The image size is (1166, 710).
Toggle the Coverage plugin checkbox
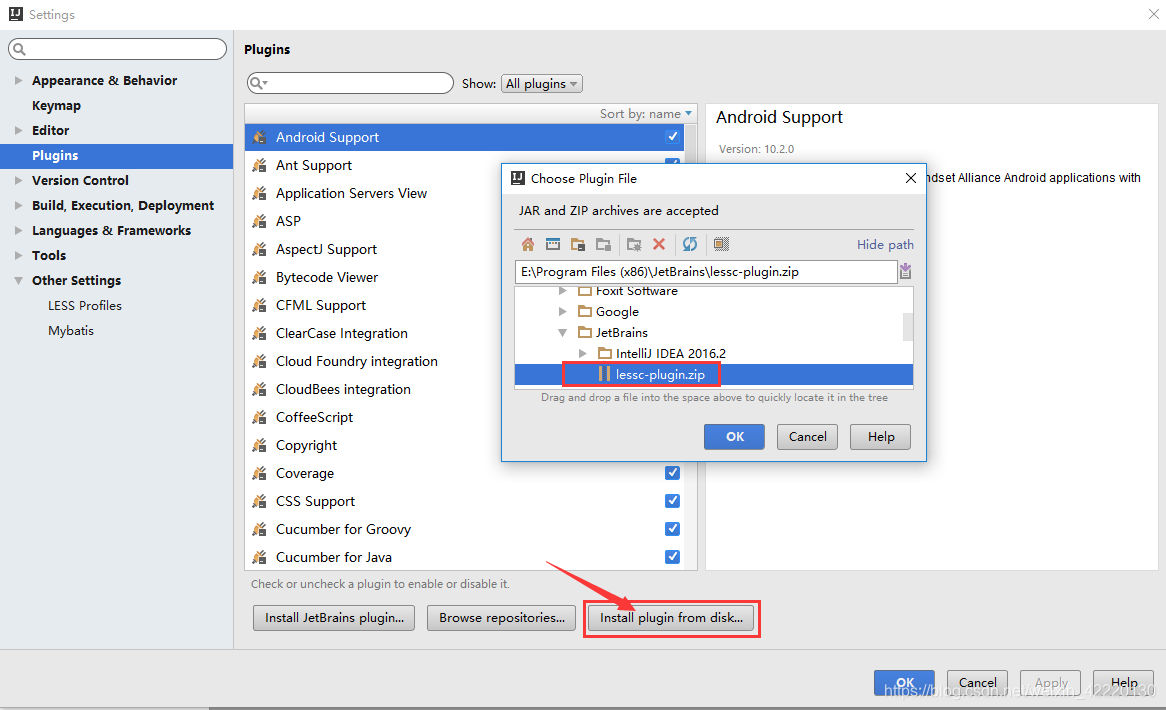point(672,473)
